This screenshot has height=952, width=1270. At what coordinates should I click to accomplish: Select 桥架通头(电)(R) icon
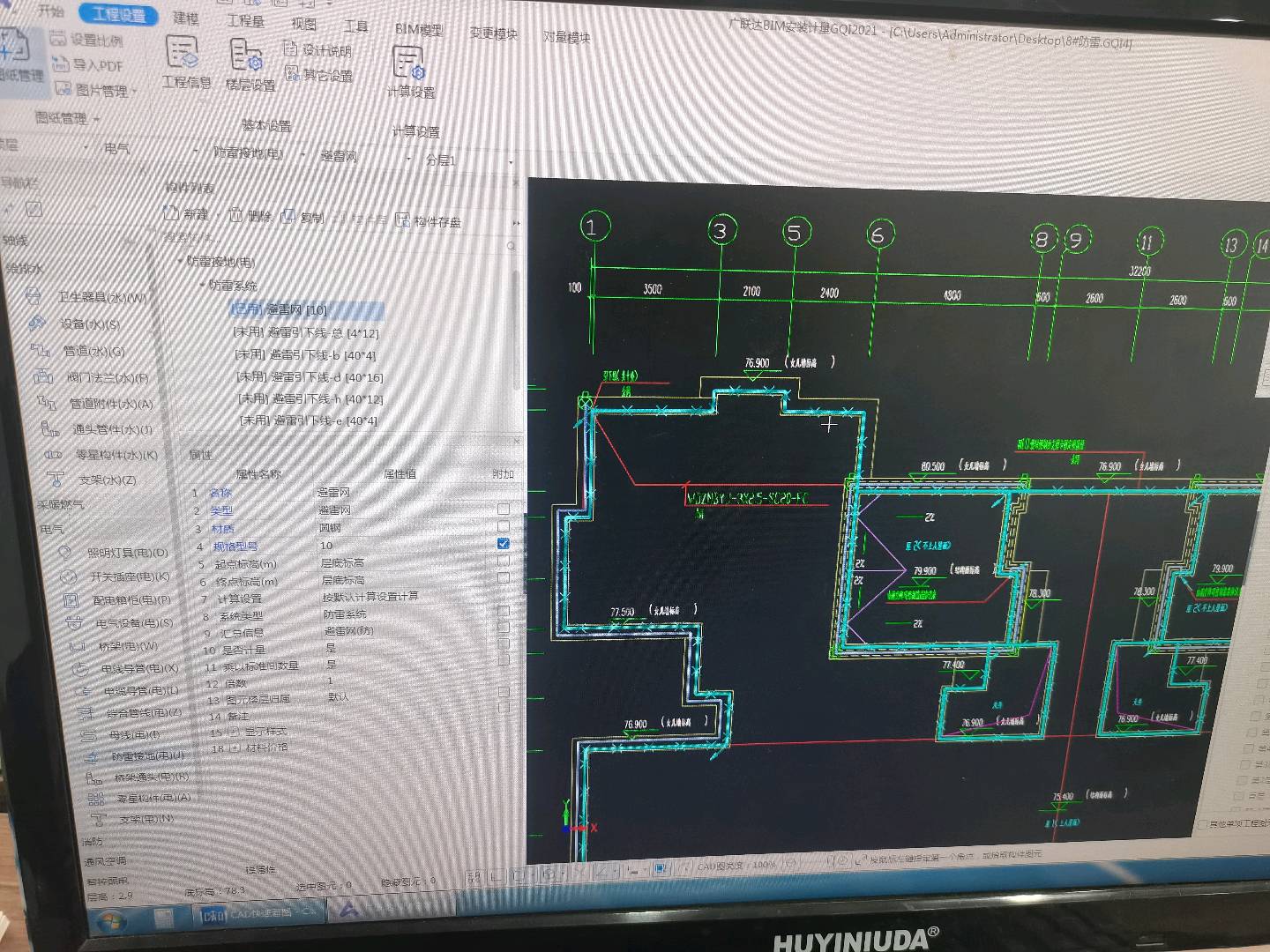[x=94, y=777]
